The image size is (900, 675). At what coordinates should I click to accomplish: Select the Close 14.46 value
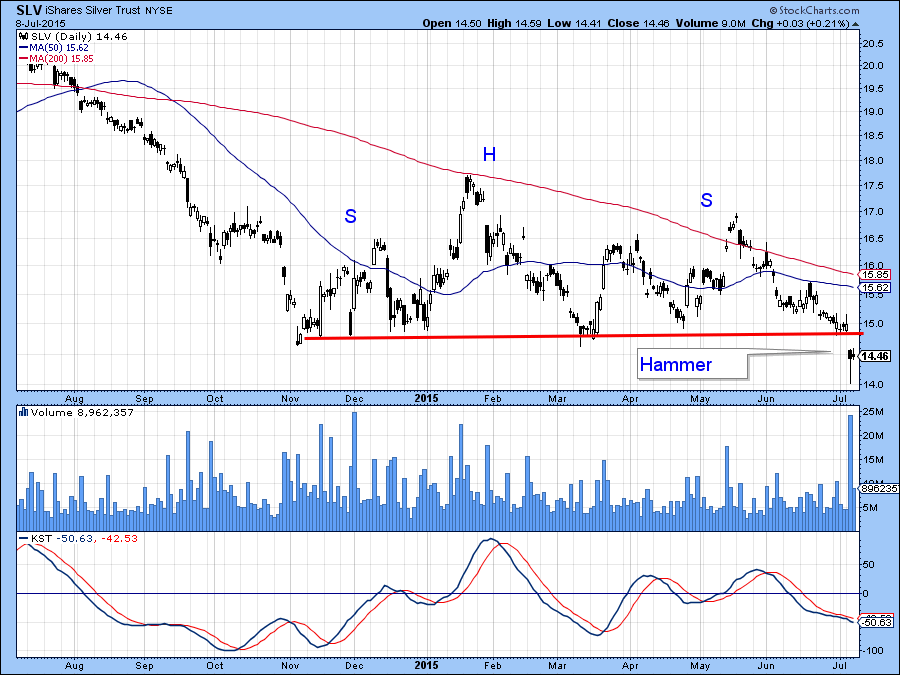(639, 24)
